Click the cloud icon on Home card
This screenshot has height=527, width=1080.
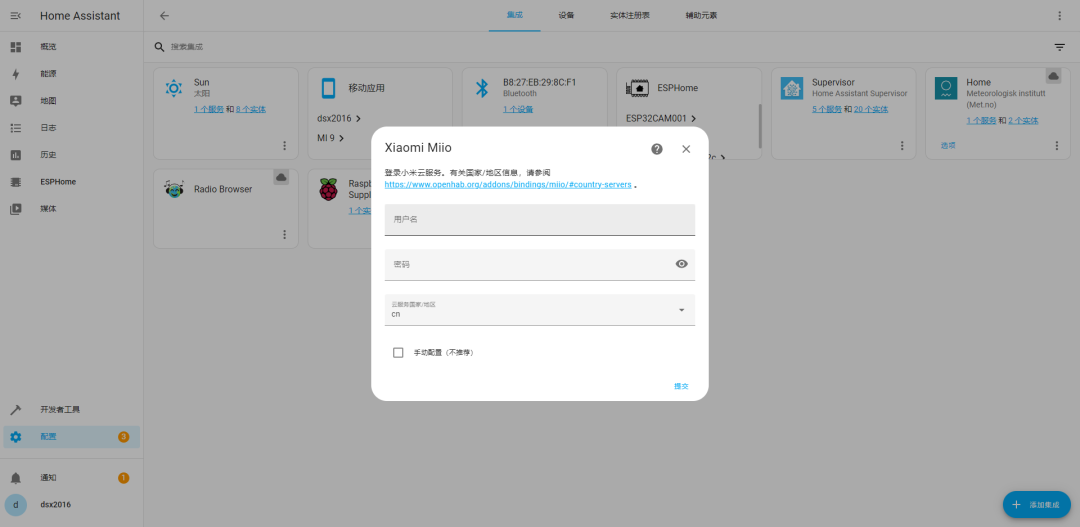click(1053, 76)
